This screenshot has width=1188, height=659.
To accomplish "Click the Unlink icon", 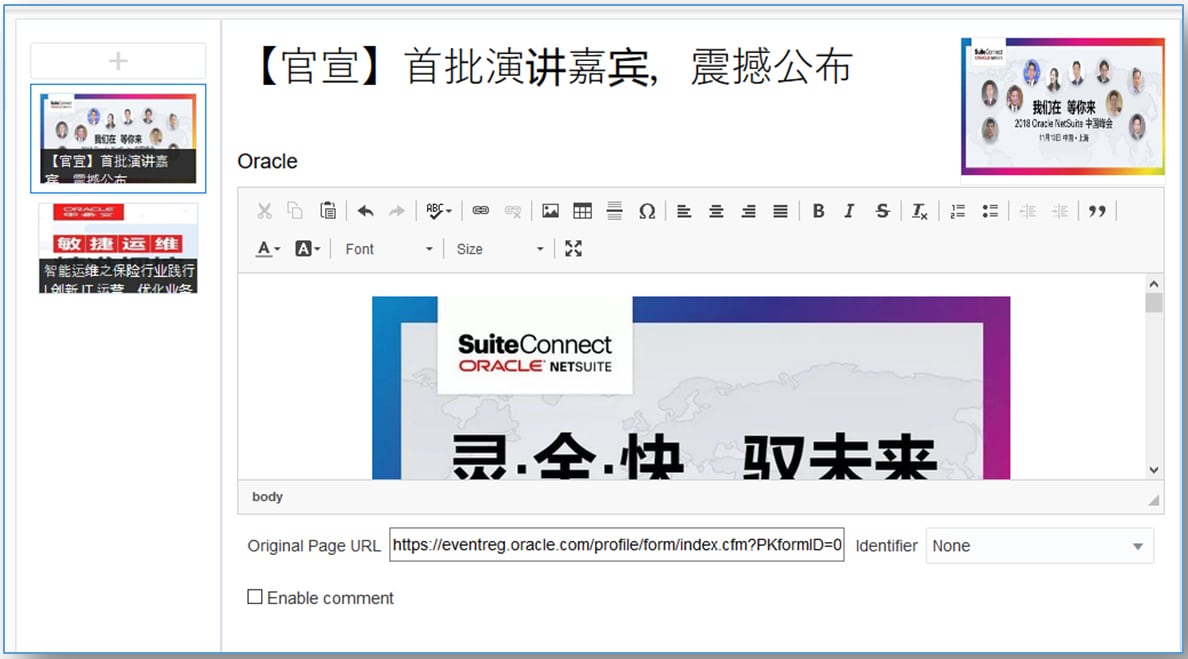I will [513, 211].
